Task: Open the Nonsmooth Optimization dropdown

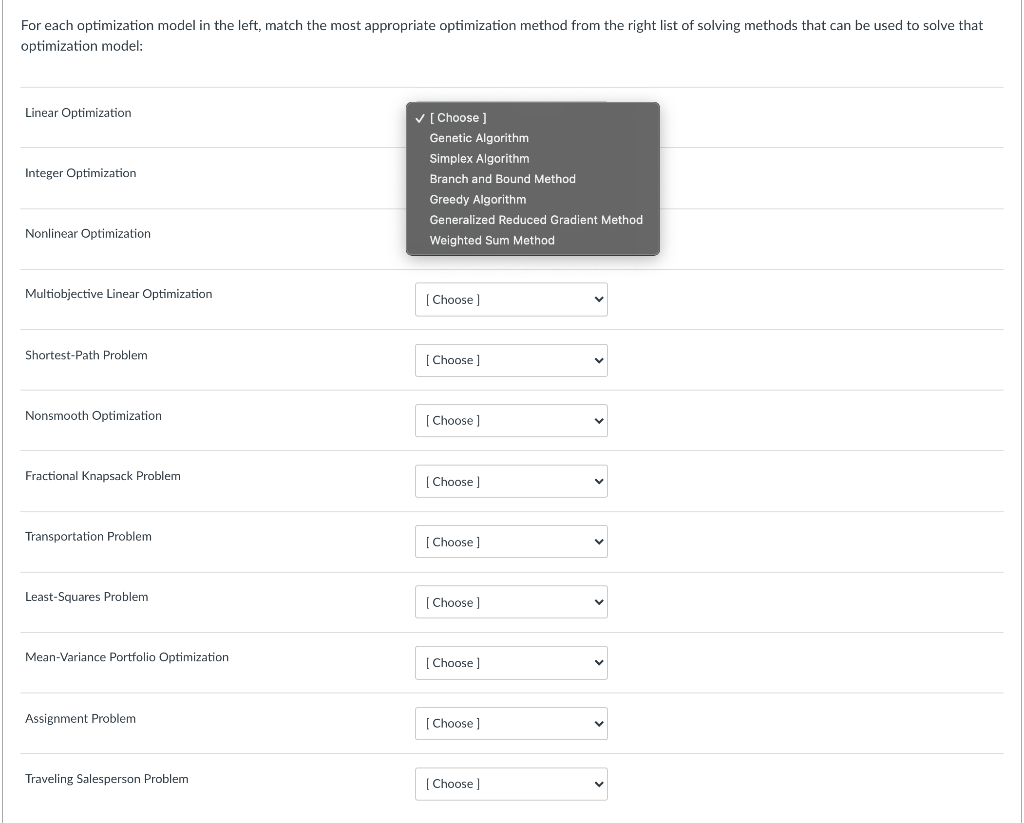Action: tap(511, 420)
